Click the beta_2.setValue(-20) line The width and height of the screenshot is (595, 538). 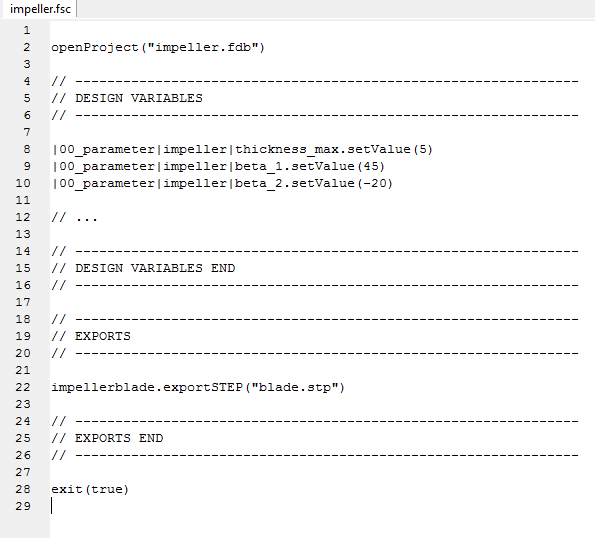pos(222,184)
